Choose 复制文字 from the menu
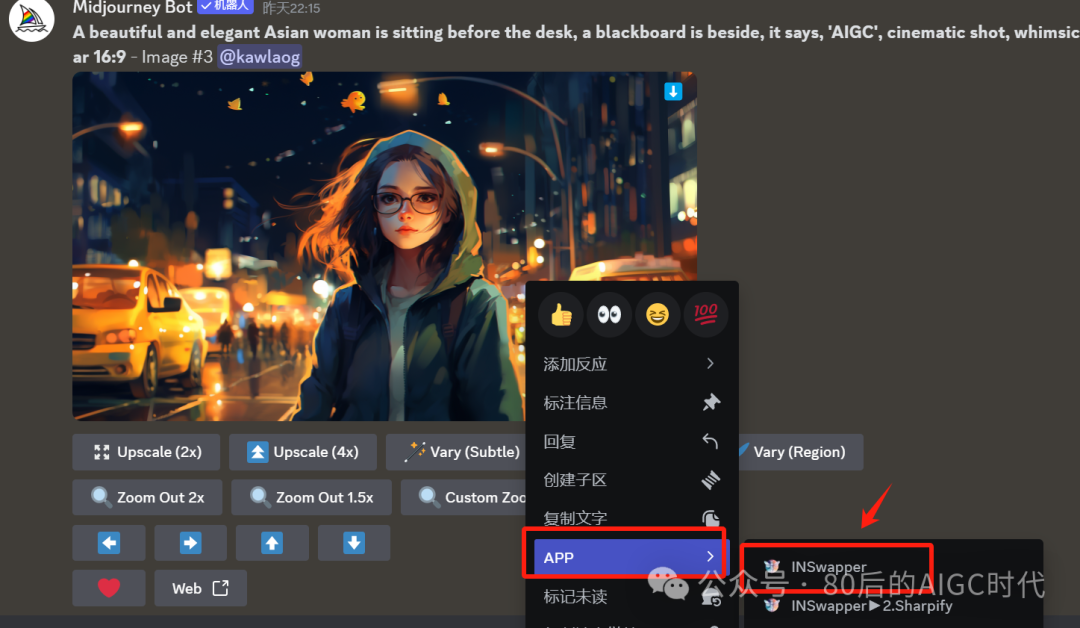This screenshot has width=1080, height=628. click(x=630, y=518)
